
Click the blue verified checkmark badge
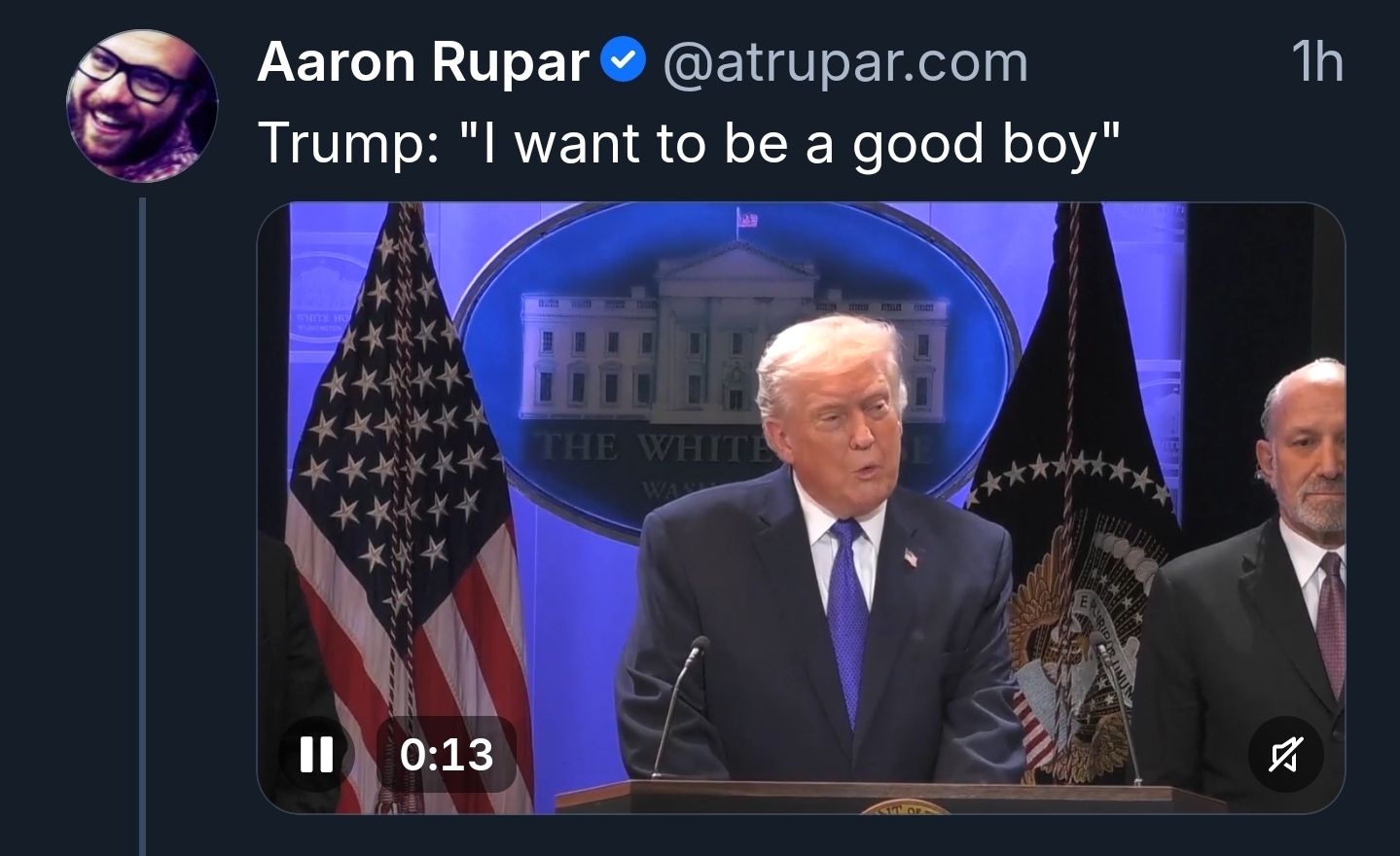click(x=623, y=61)
